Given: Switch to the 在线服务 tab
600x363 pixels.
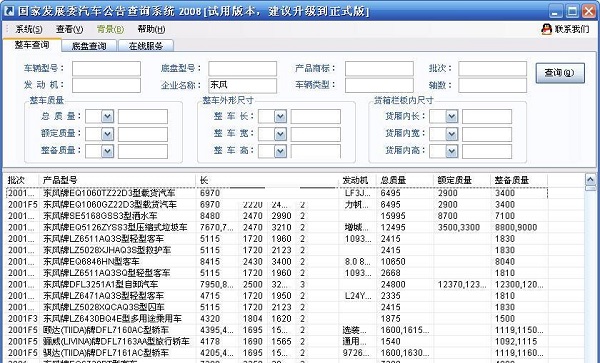Looking at the screenshot, I should pyautogui.click(x=146, y=46).
